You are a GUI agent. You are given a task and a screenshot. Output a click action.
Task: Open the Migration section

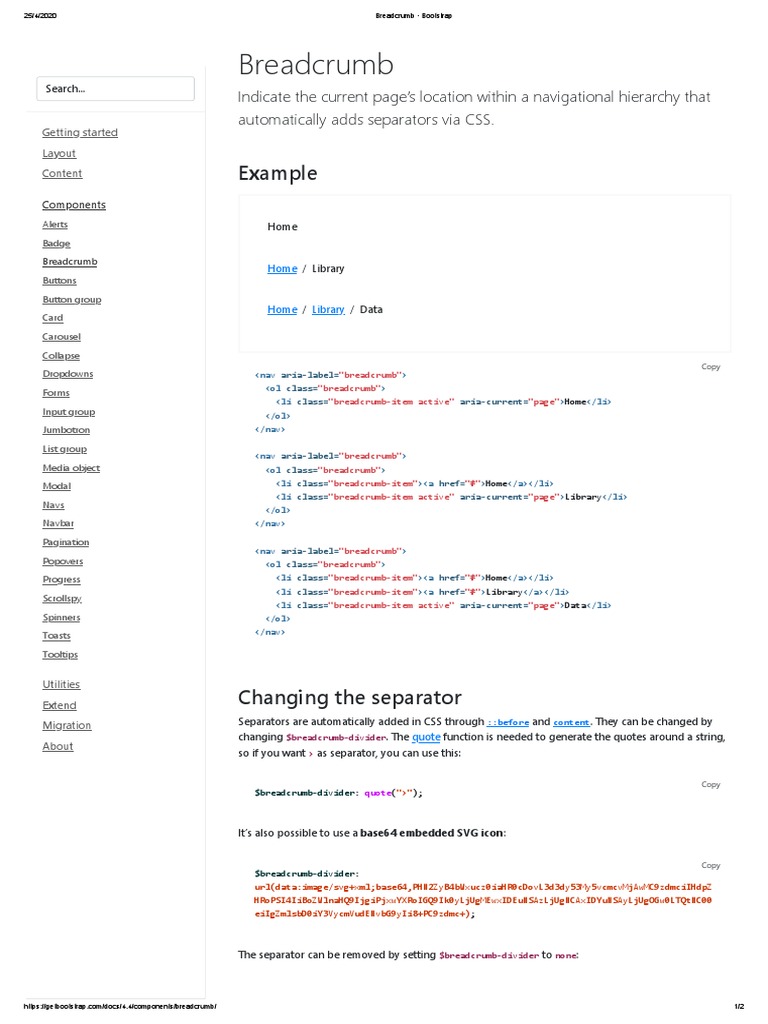click(x=67, y=725)
